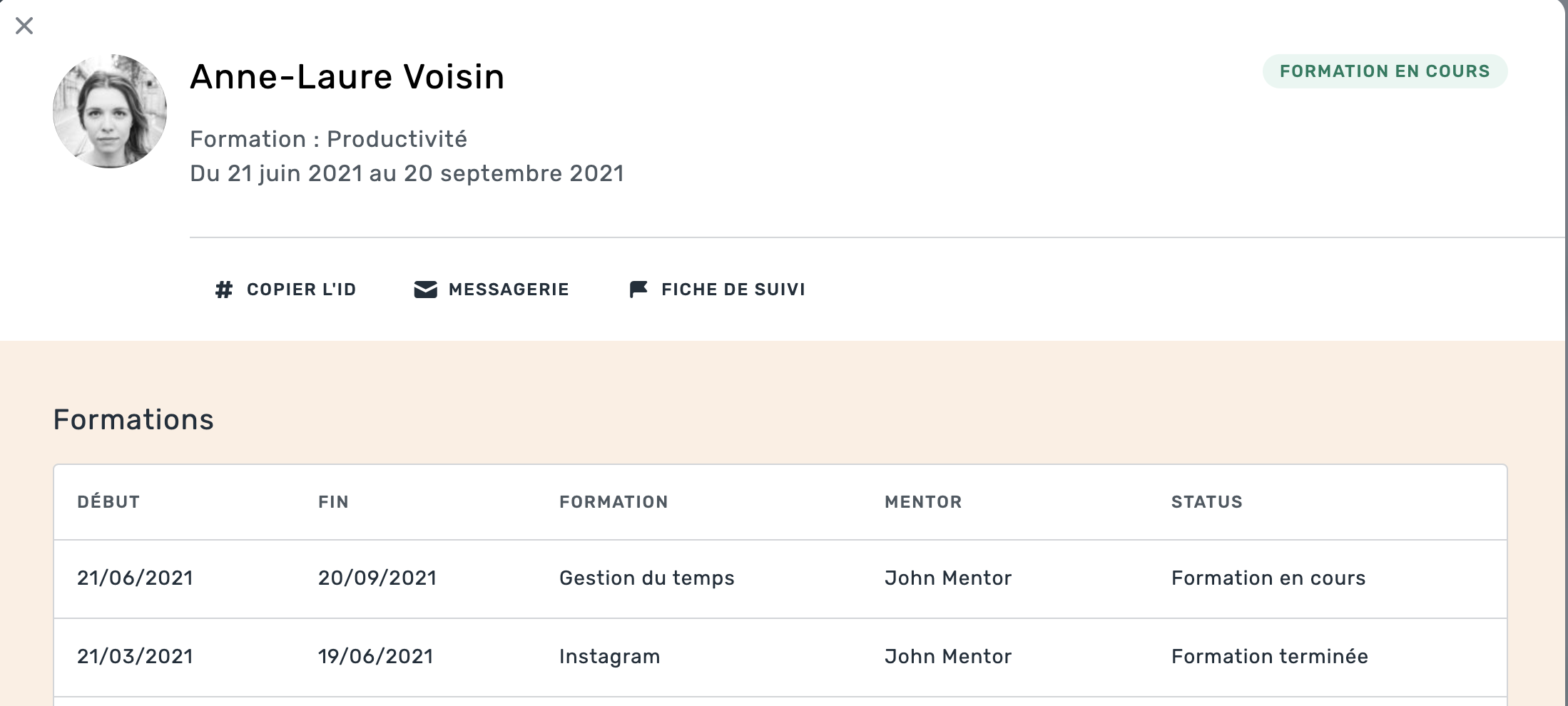
Task: Click the Anne-Laure Voisin name heading
Action: [347, 77]
